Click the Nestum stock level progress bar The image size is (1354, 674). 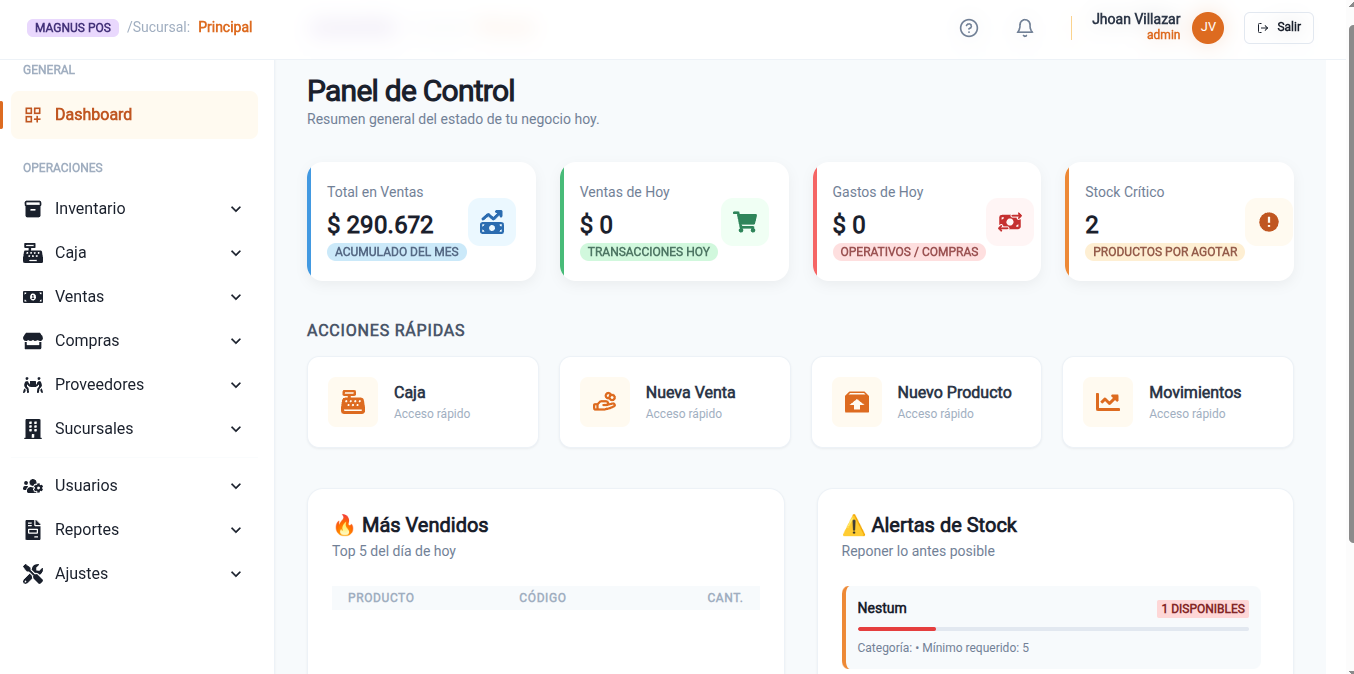tap(1052, 629)
